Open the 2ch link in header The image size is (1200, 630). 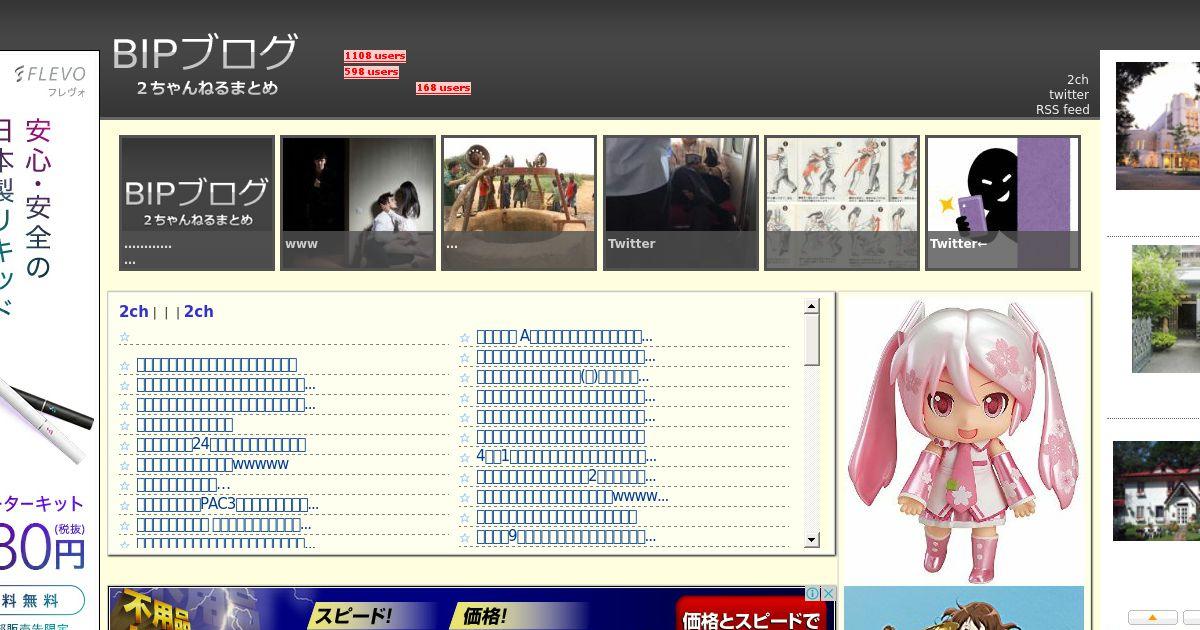1077,80
